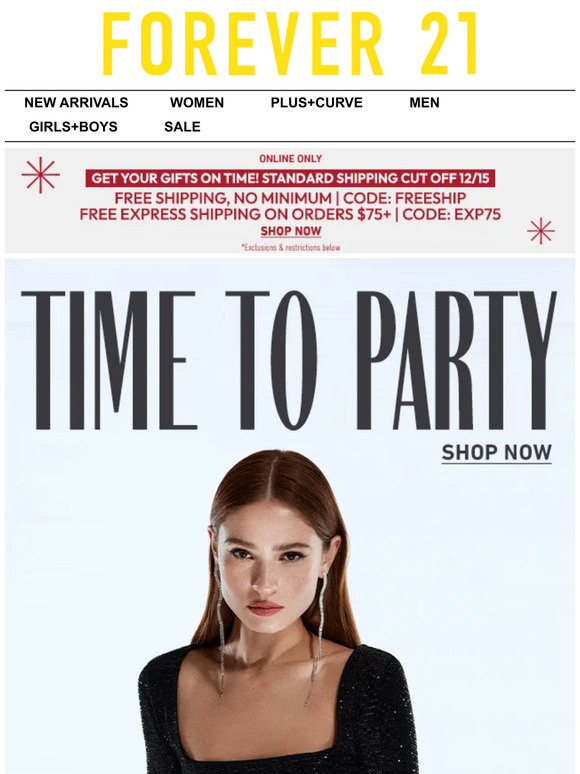Go to the Women section
The height and width of the screenshot is (774, 580).
pos(197,103)
